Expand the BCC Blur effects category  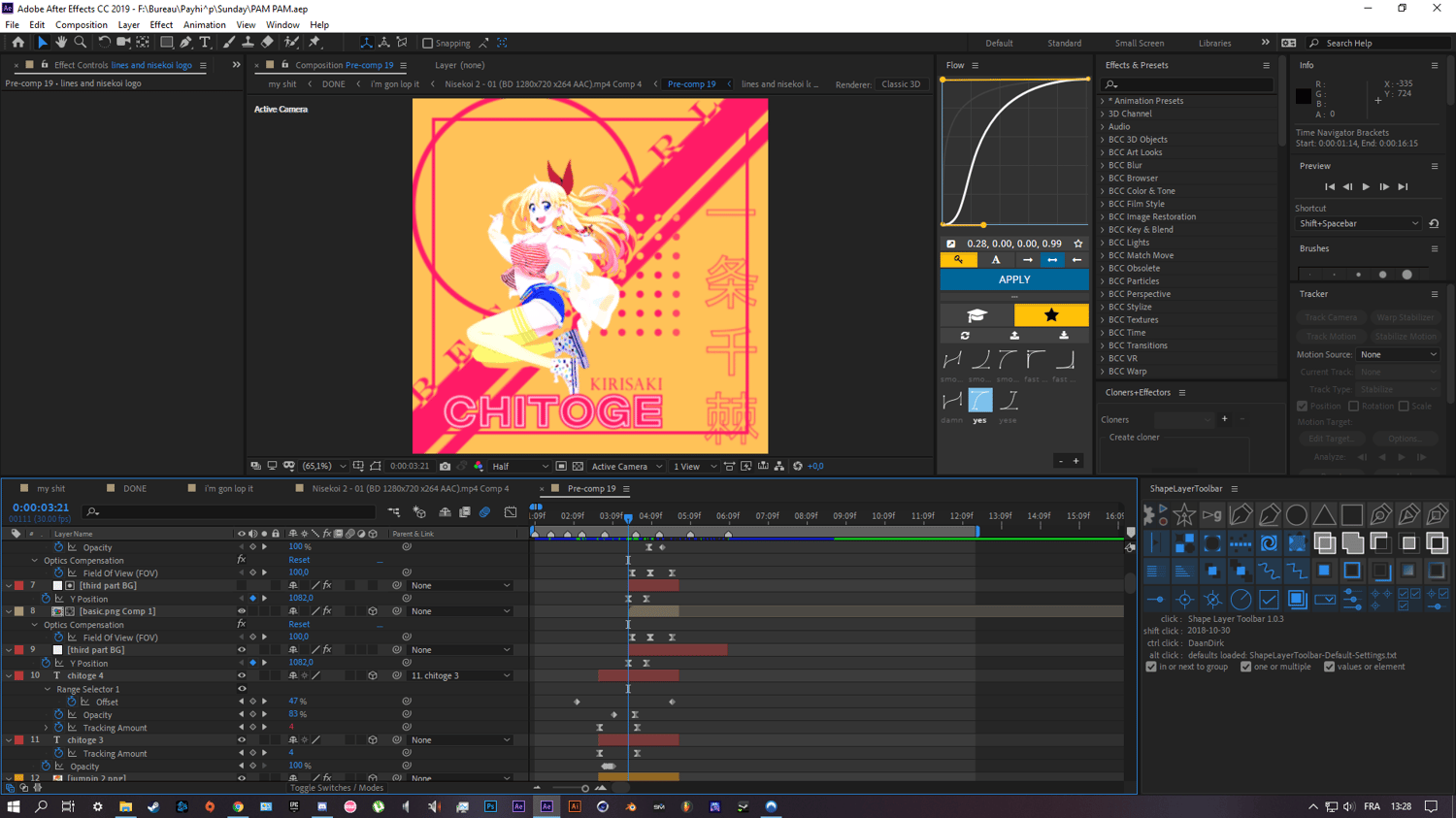(x=1103, y=165)
